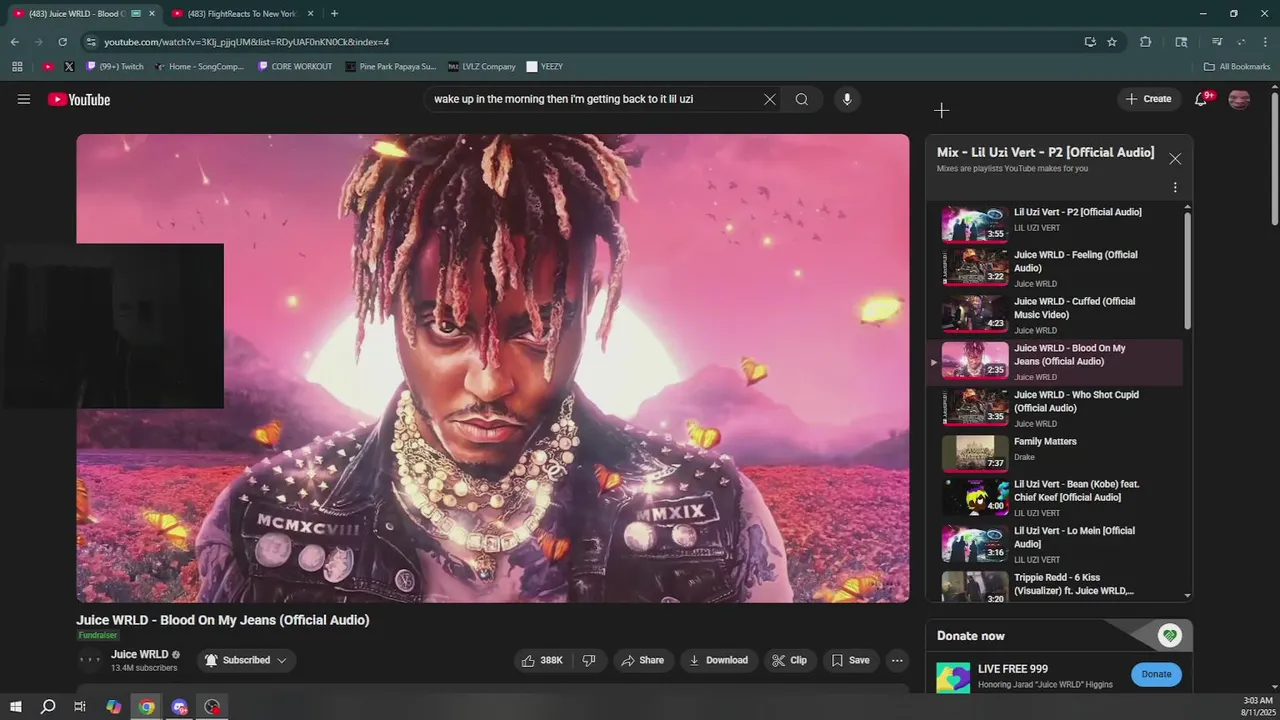1280x720 pixels.
Task: Click the main video player
Action: [x=493, y=368]
